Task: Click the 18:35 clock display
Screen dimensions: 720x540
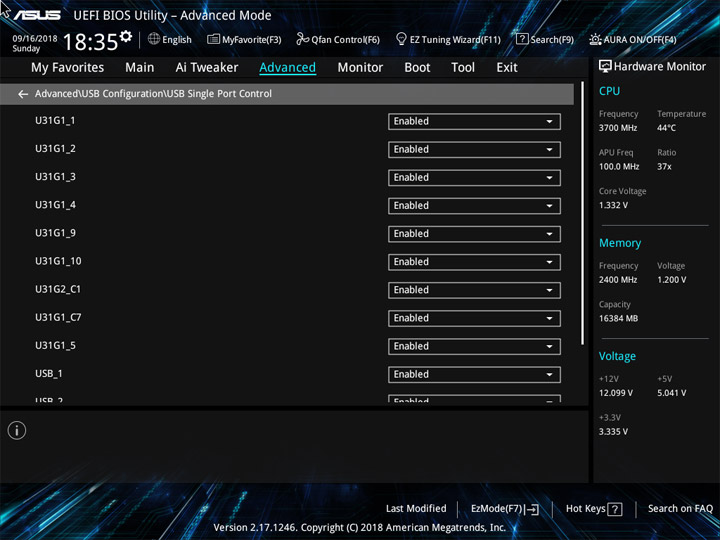Action: pos(90,42)
